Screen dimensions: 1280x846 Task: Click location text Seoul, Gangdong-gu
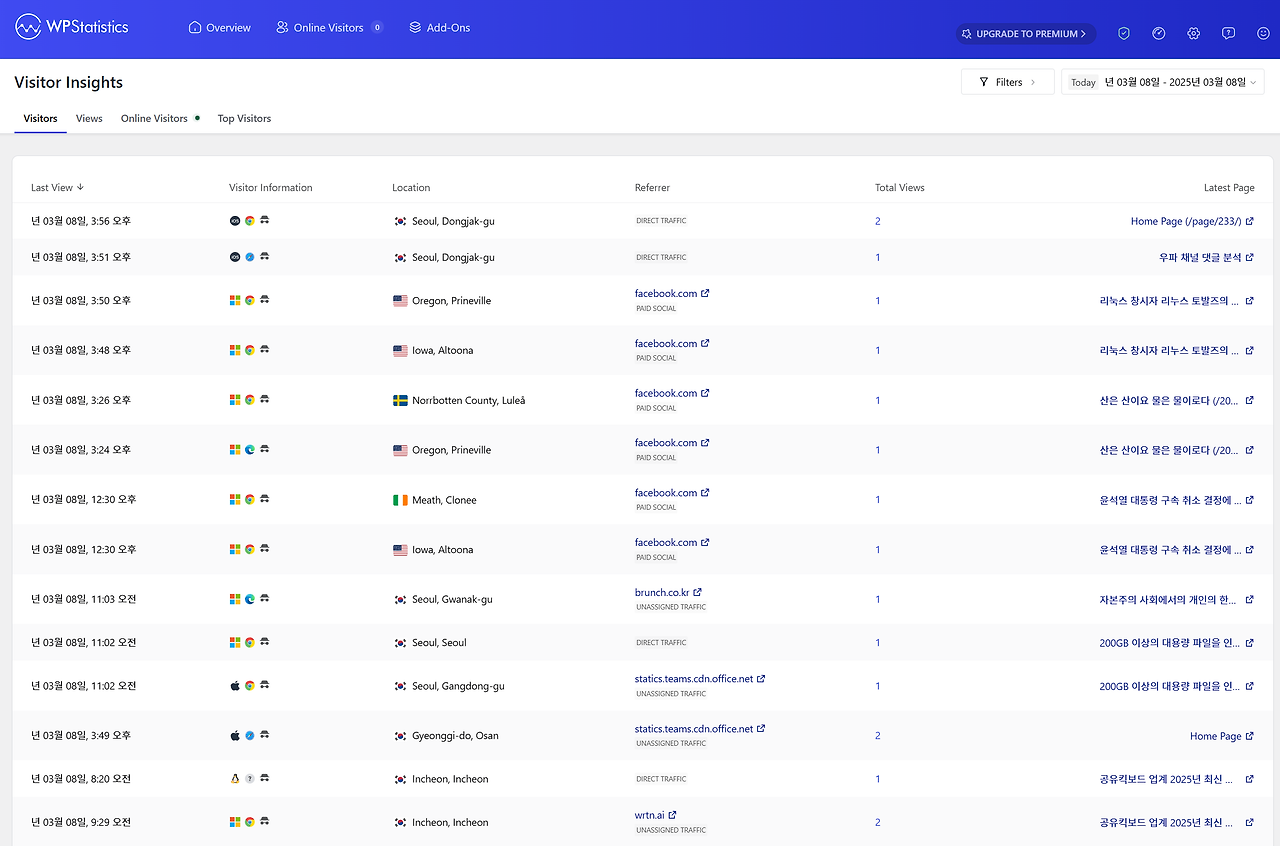pos(458,686)
